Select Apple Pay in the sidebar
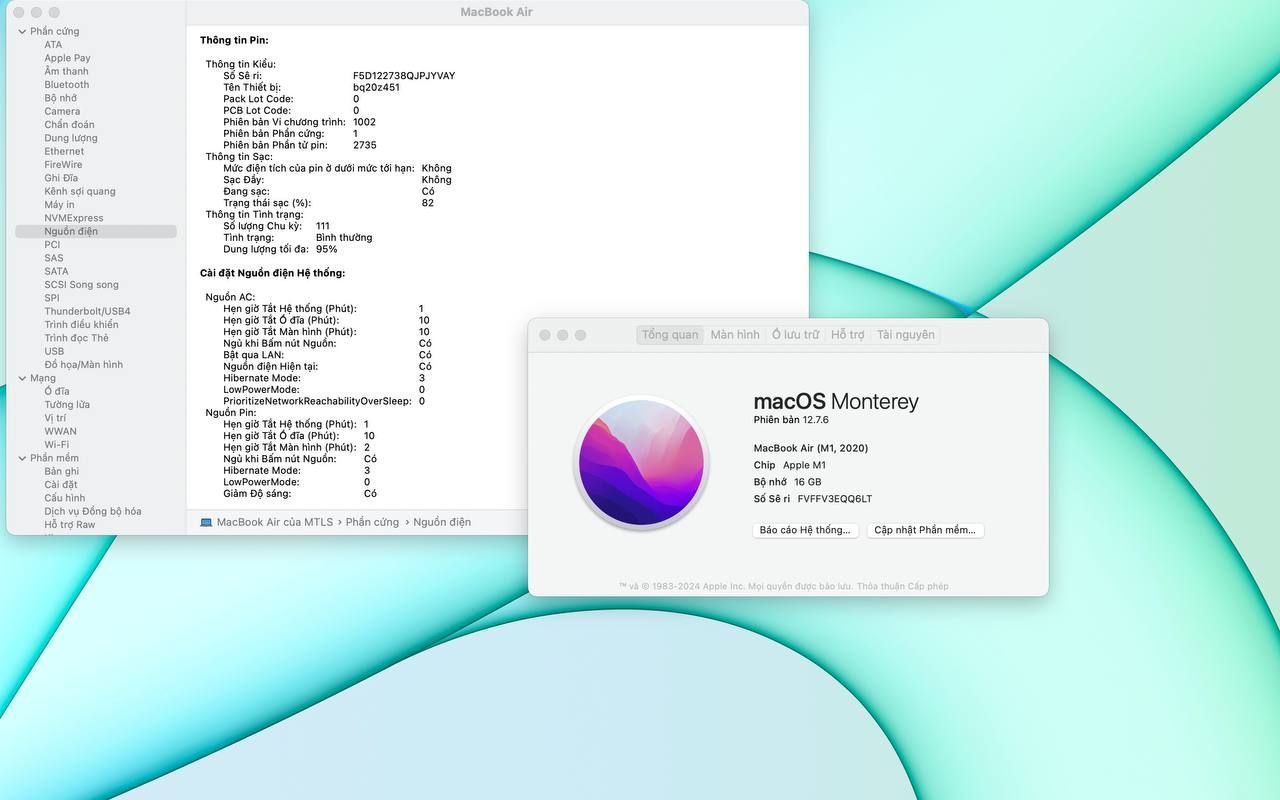The width and height of the screenshot is (1280, 800). [67, 58]
